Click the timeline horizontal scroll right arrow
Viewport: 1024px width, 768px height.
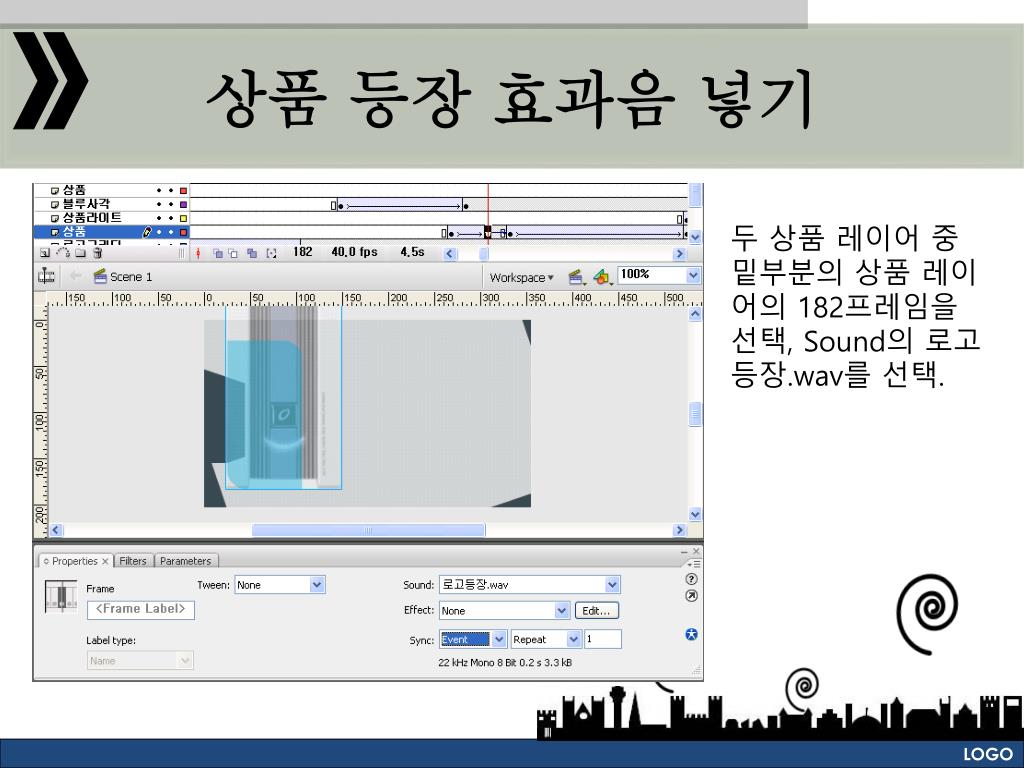(x=680, y=253)
